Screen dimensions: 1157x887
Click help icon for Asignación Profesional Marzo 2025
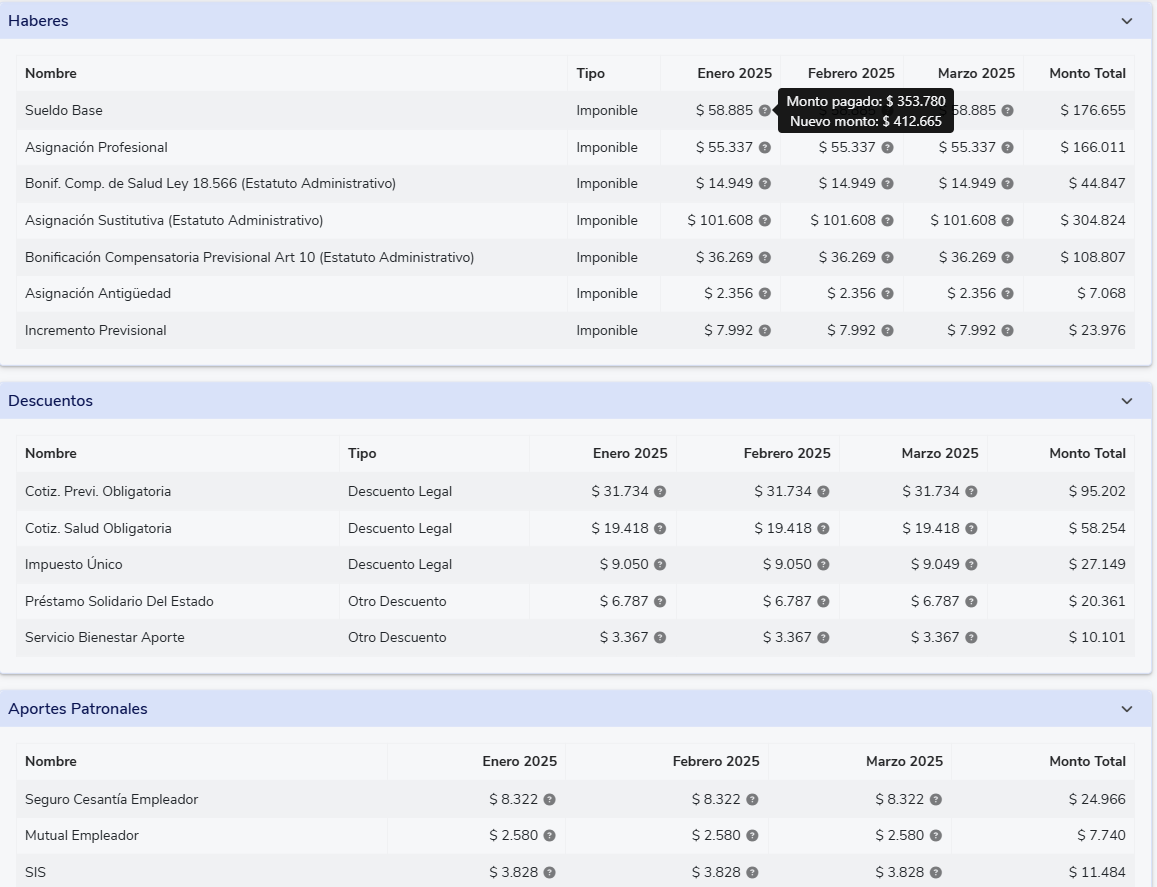pos(1008,147)
